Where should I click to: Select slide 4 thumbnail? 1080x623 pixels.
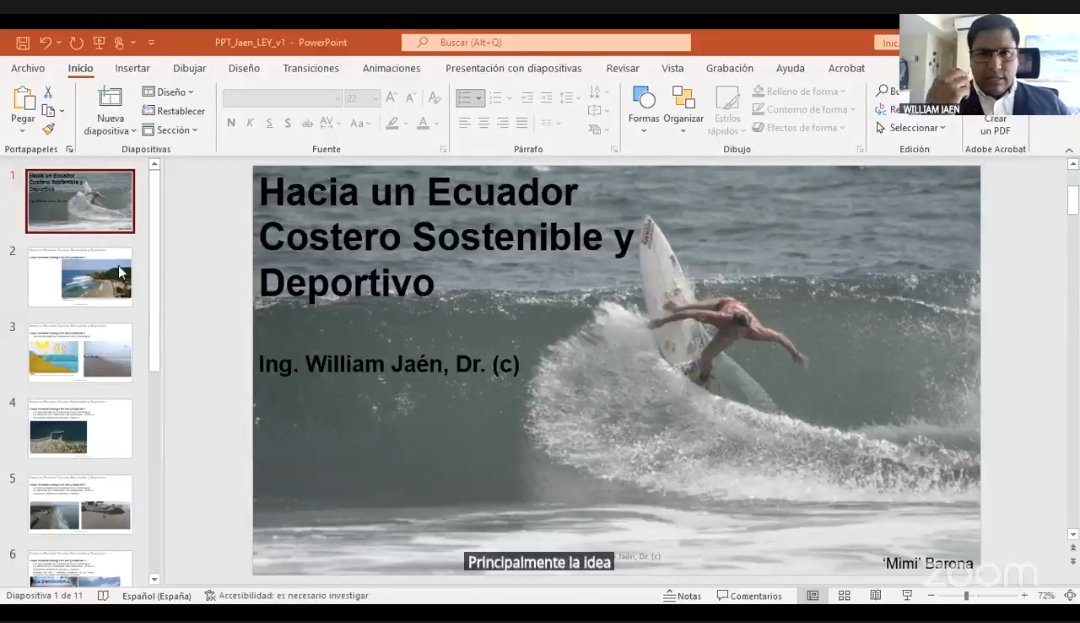80,428
